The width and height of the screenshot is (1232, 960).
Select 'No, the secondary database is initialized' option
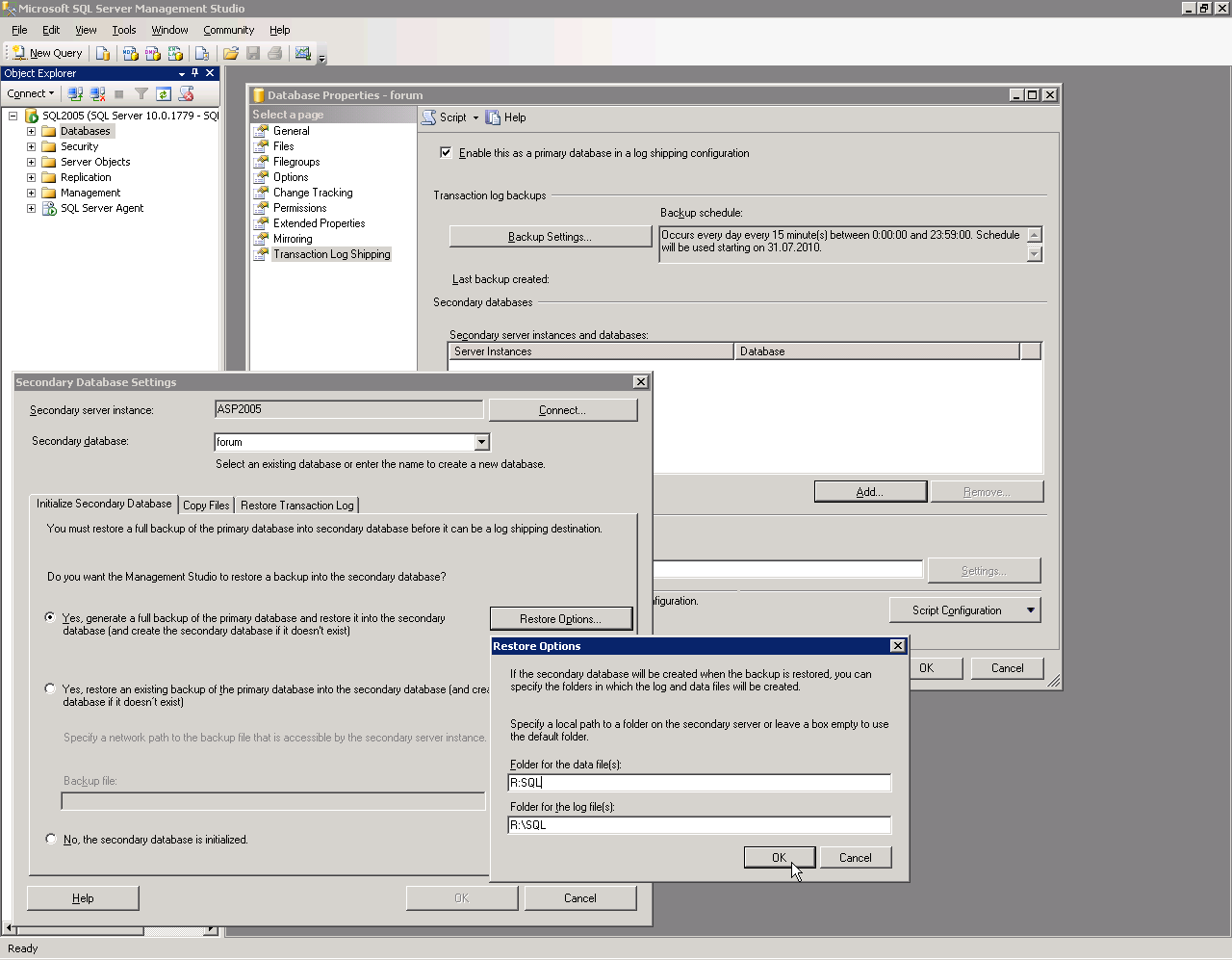pyautogui.click(x=50, y=839)
